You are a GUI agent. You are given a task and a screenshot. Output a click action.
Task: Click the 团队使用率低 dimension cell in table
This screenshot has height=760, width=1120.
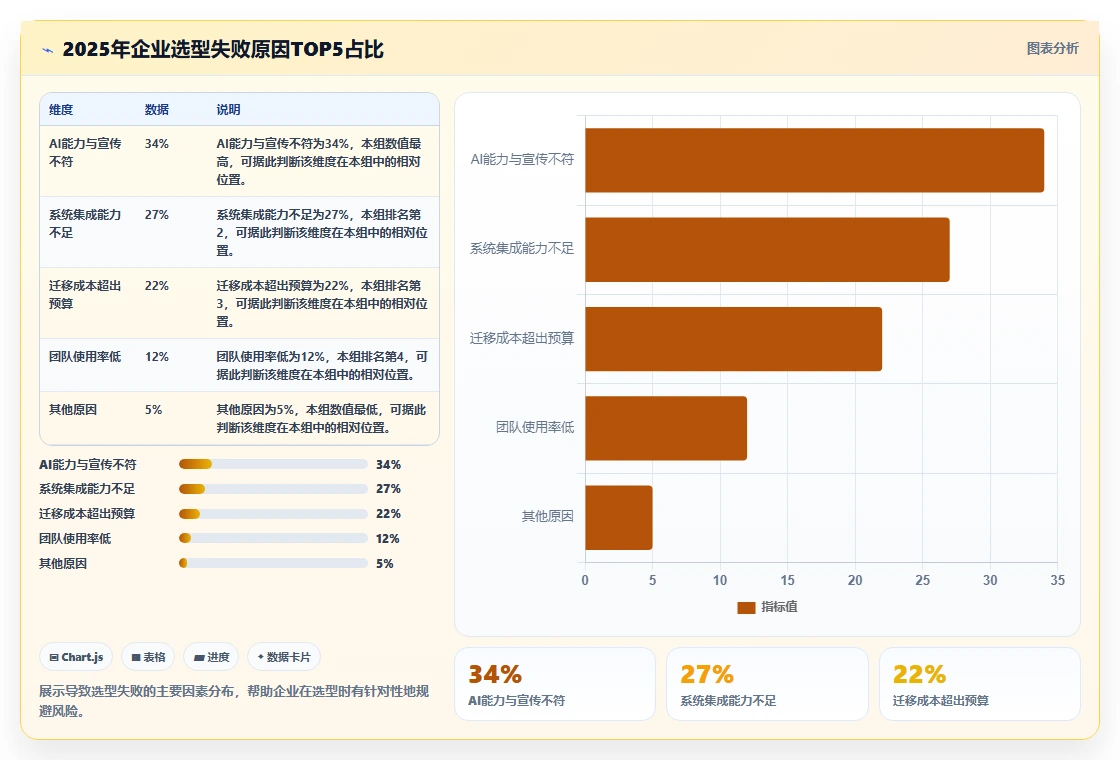85,356
